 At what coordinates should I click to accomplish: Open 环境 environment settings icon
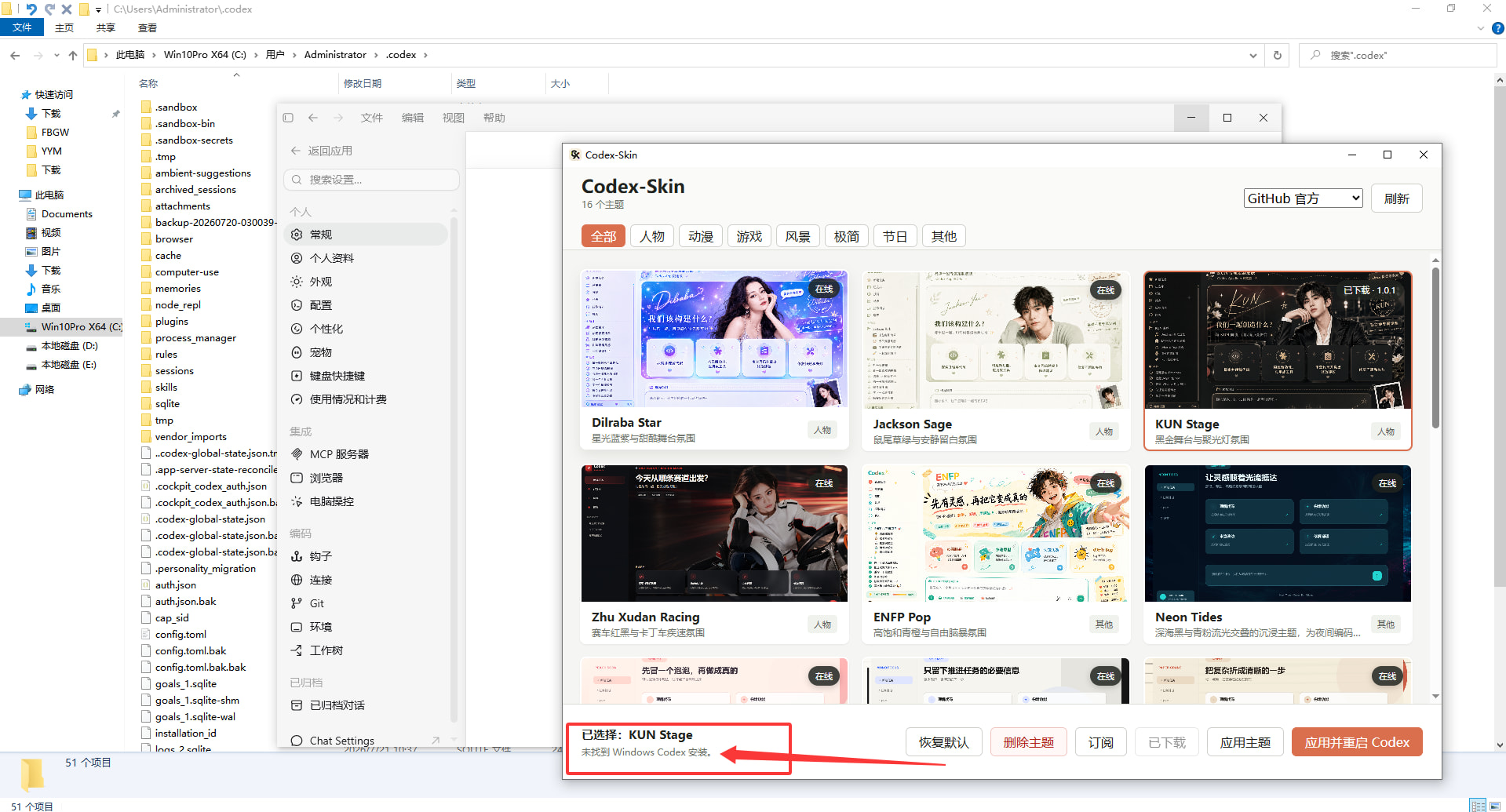tap(297, 627)
